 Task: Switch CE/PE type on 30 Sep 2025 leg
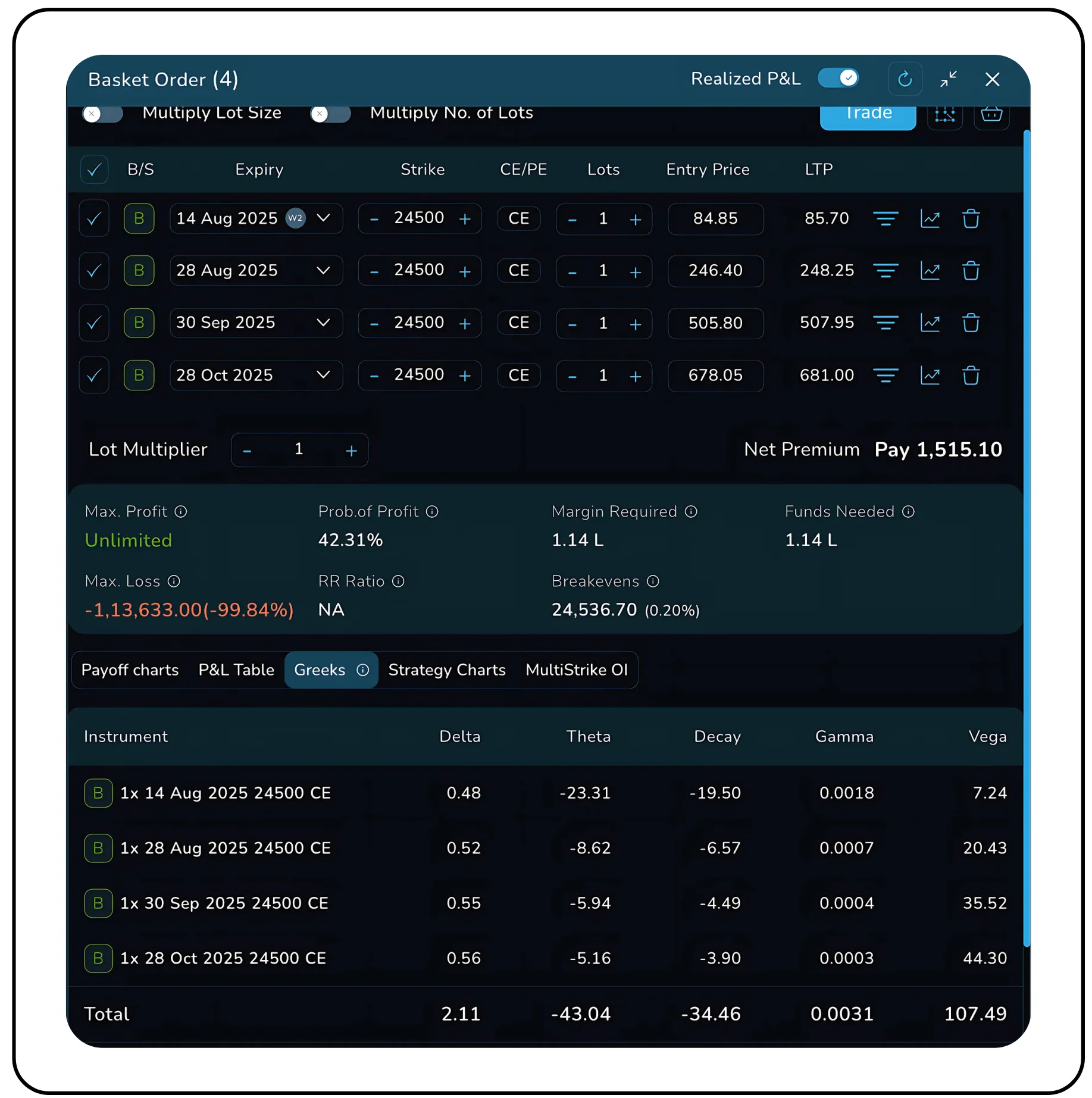pyautogui.click(x=519, y=323)
